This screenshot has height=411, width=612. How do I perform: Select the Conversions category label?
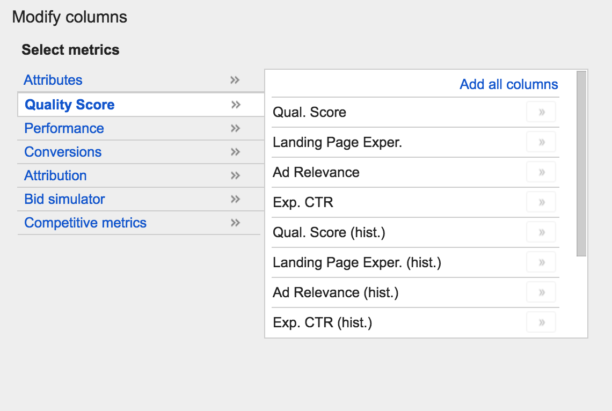pyautogui.click(x=63, y=152)
